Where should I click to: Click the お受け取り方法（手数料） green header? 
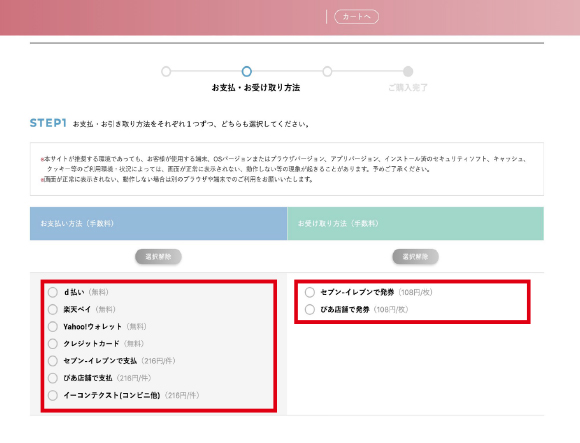[x=415, y=223]
